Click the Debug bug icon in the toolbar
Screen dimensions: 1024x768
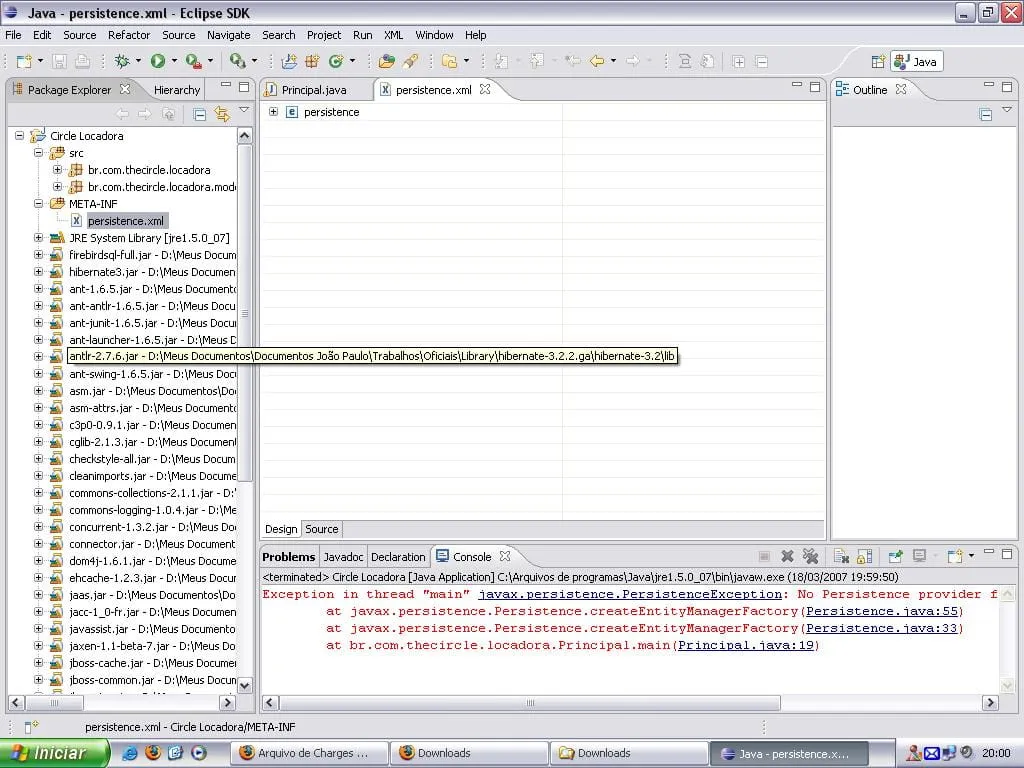(x=122, y=61)
